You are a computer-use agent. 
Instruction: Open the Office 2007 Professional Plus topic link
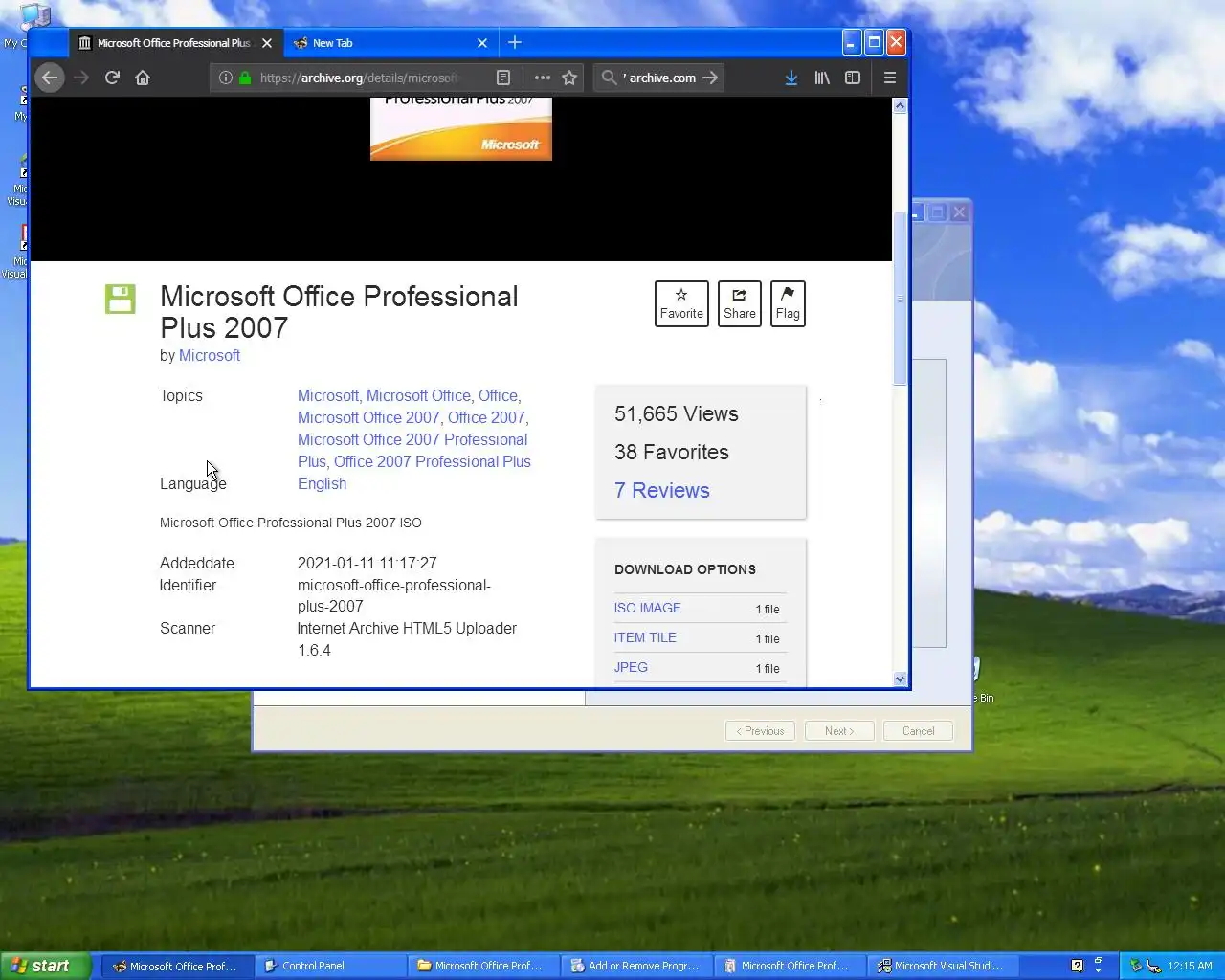433,461
